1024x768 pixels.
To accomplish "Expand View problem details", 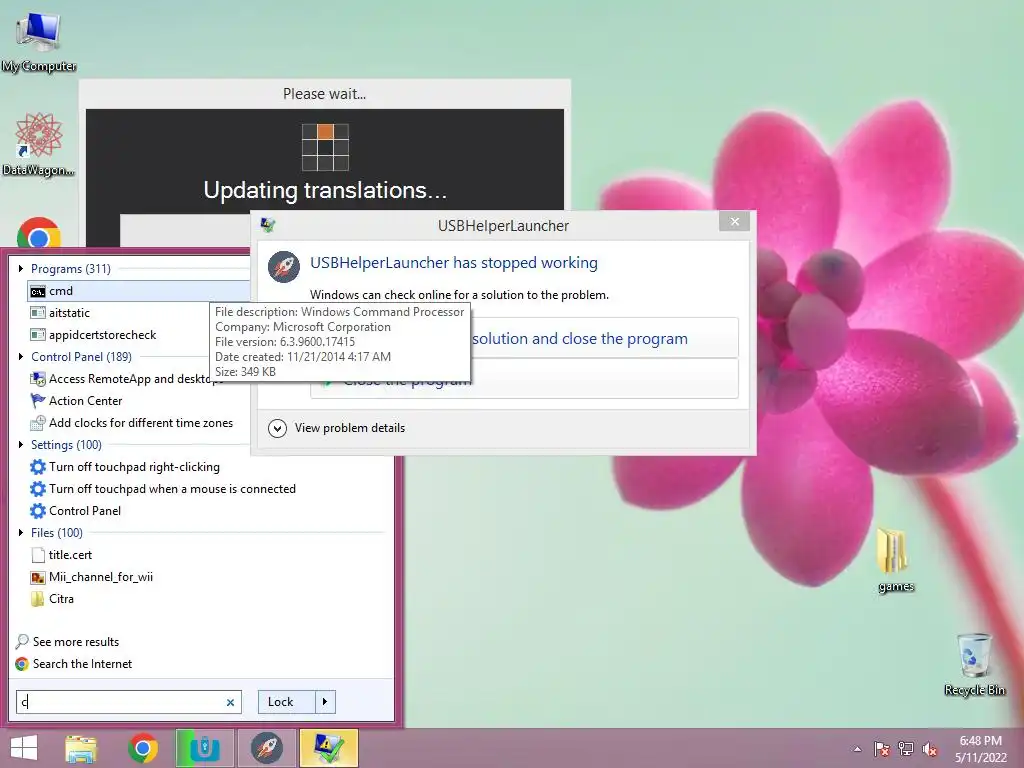I will (278, 428).
